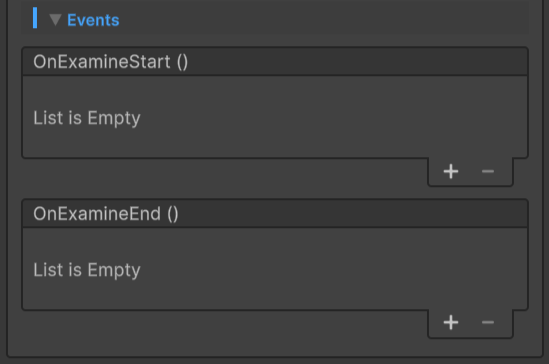Select the OnExamineStart () event header
This screenshot has width=549, height=364.
(x=111, y=62)
